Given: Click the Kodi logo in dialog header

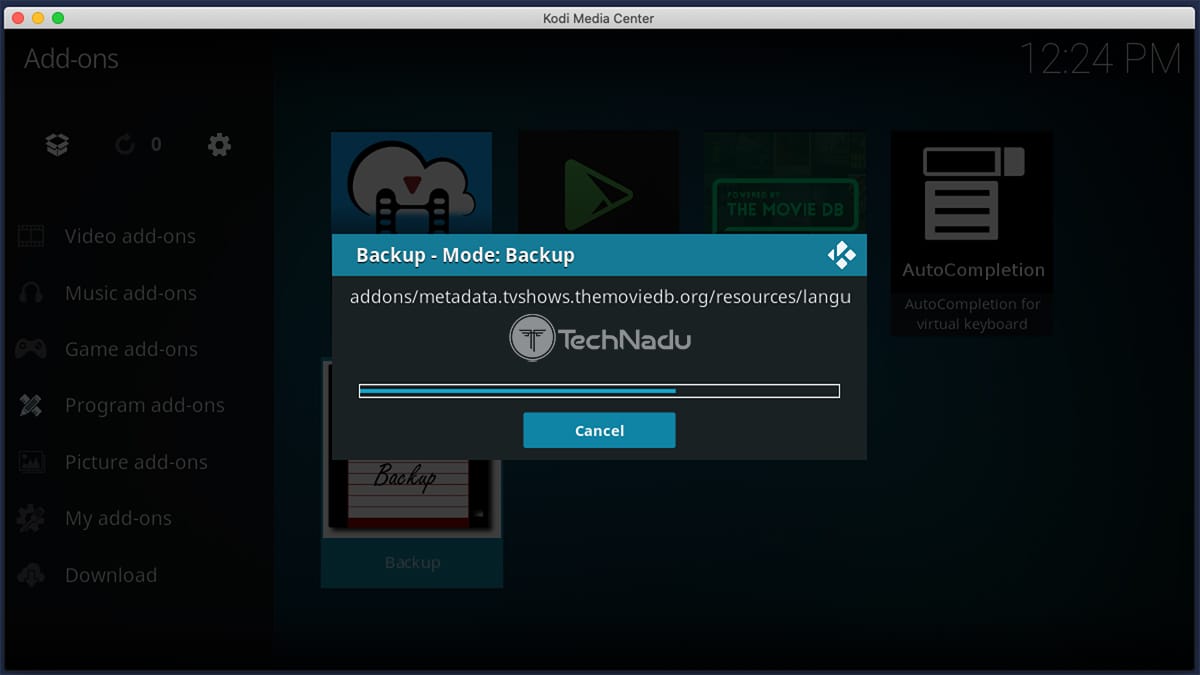Looking at the screenshot, I should [841, 255].
